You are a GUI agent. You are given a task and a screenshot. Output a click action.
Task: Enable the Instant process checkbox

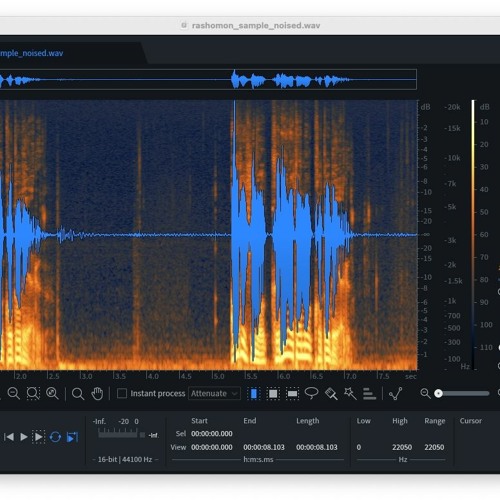(122, 393)
